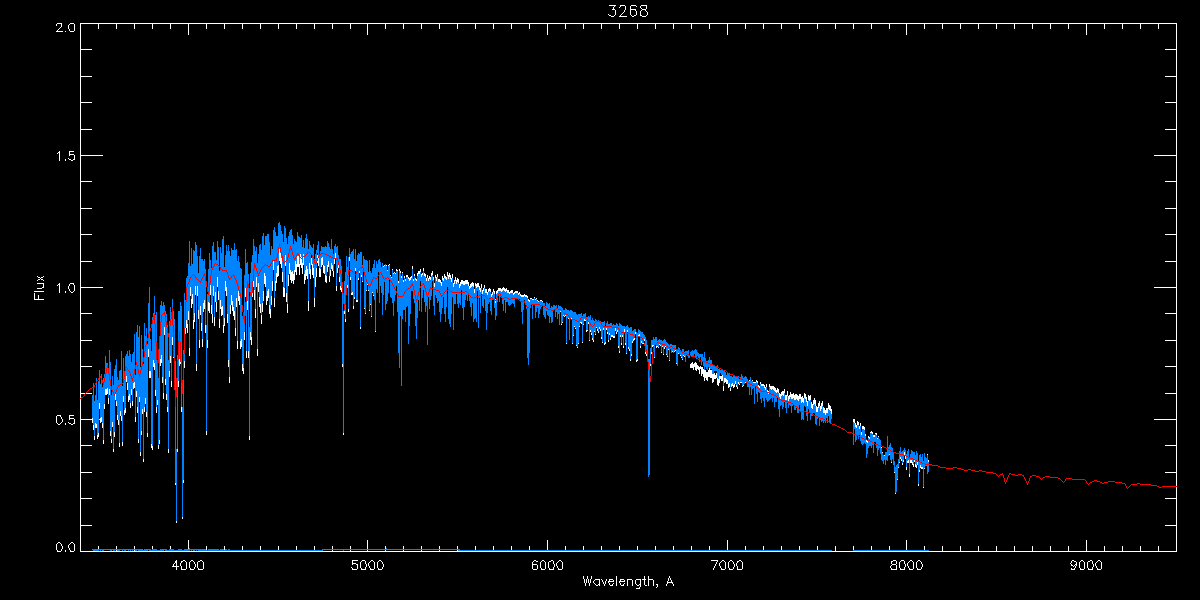Click the blue spectrum peak near 4500
This screenshot has height=600, width=1200.
(x=278, y=226)
